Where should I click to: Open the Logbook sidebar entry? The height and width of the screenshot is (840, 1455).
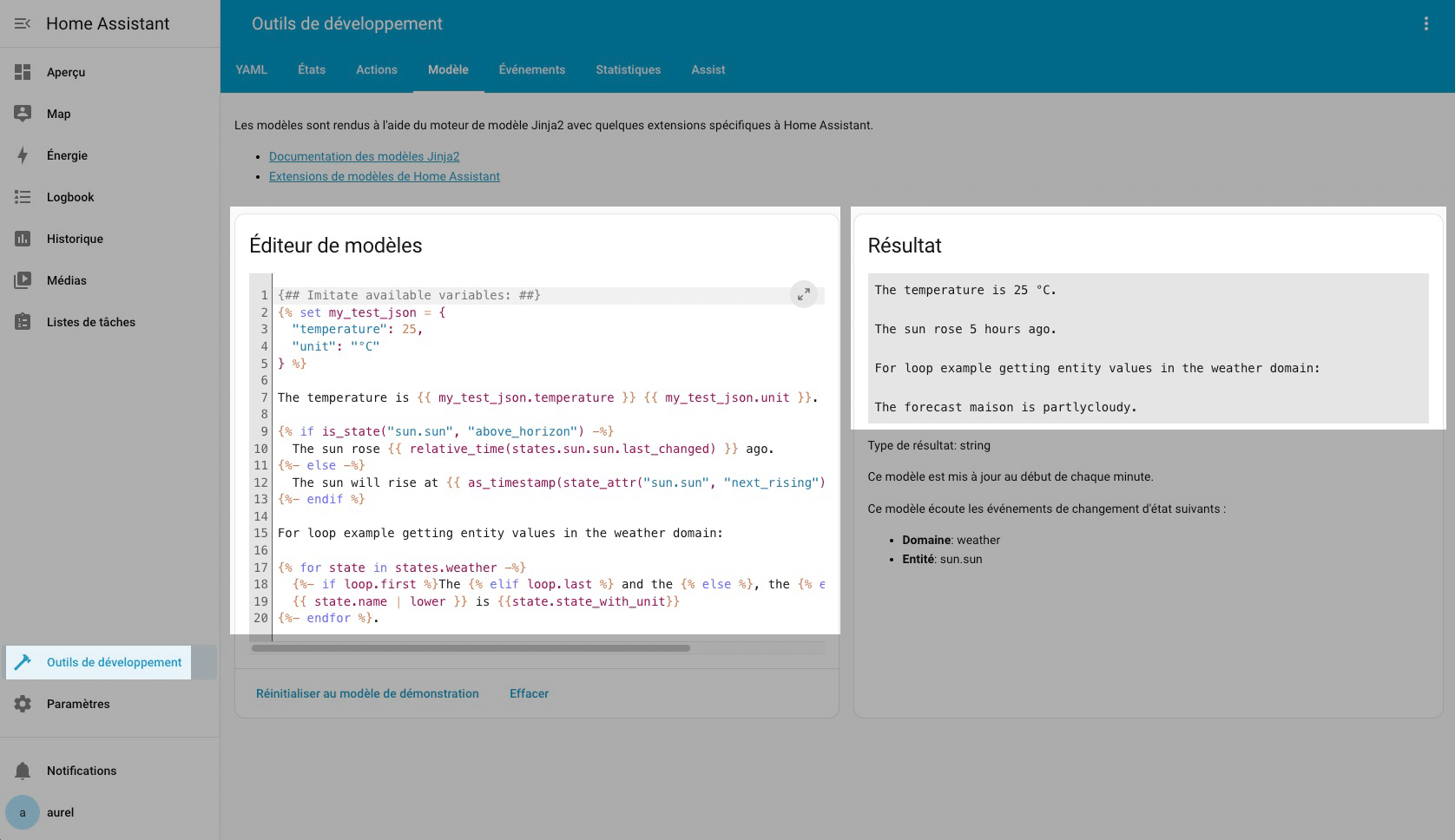point(109,197)
